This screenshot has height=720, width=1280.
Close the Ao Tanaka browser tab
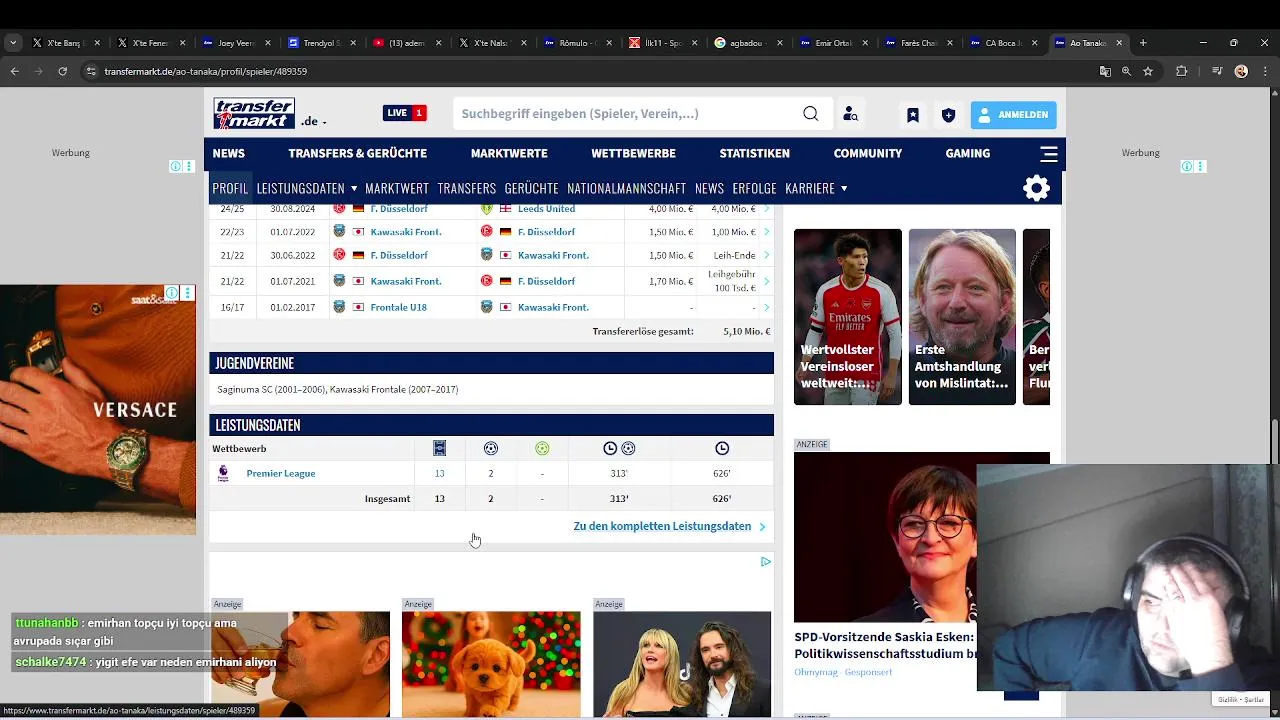[x=1119, y=43]
